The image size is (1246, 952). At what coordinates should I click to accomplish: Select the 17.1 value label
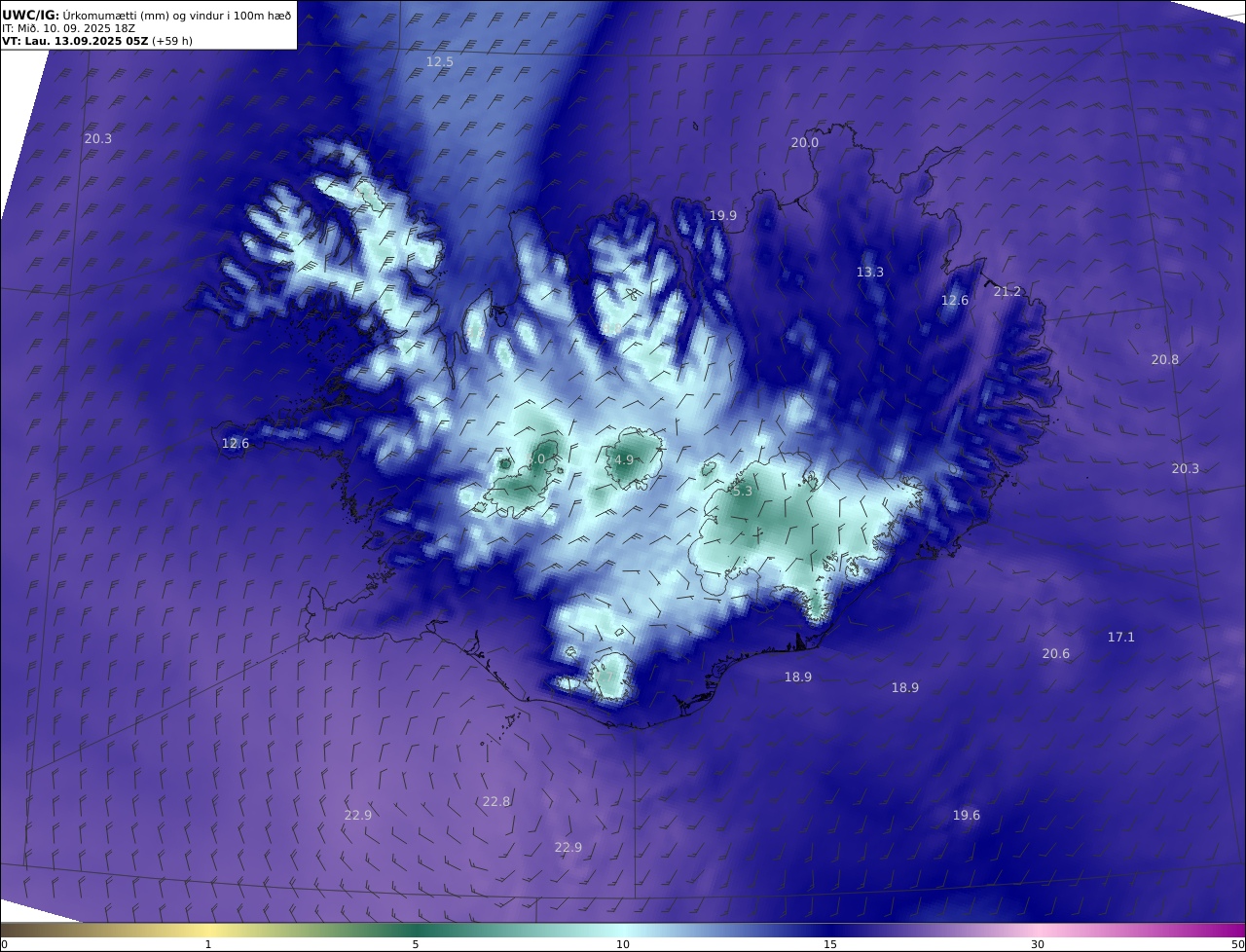(x=1120, y=637)
